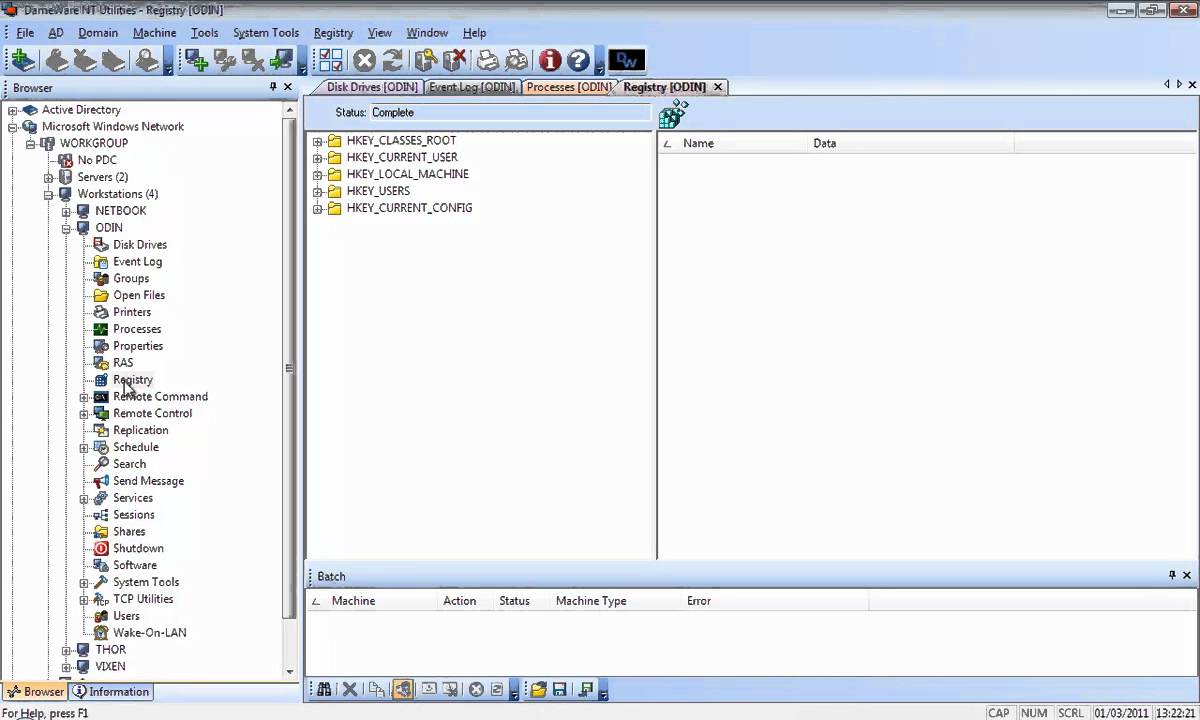Image resolution: width=1200 pixels, height=720 pixels.
Task: Click the add machine icon with green plus
Action: [x=196, y=61]
